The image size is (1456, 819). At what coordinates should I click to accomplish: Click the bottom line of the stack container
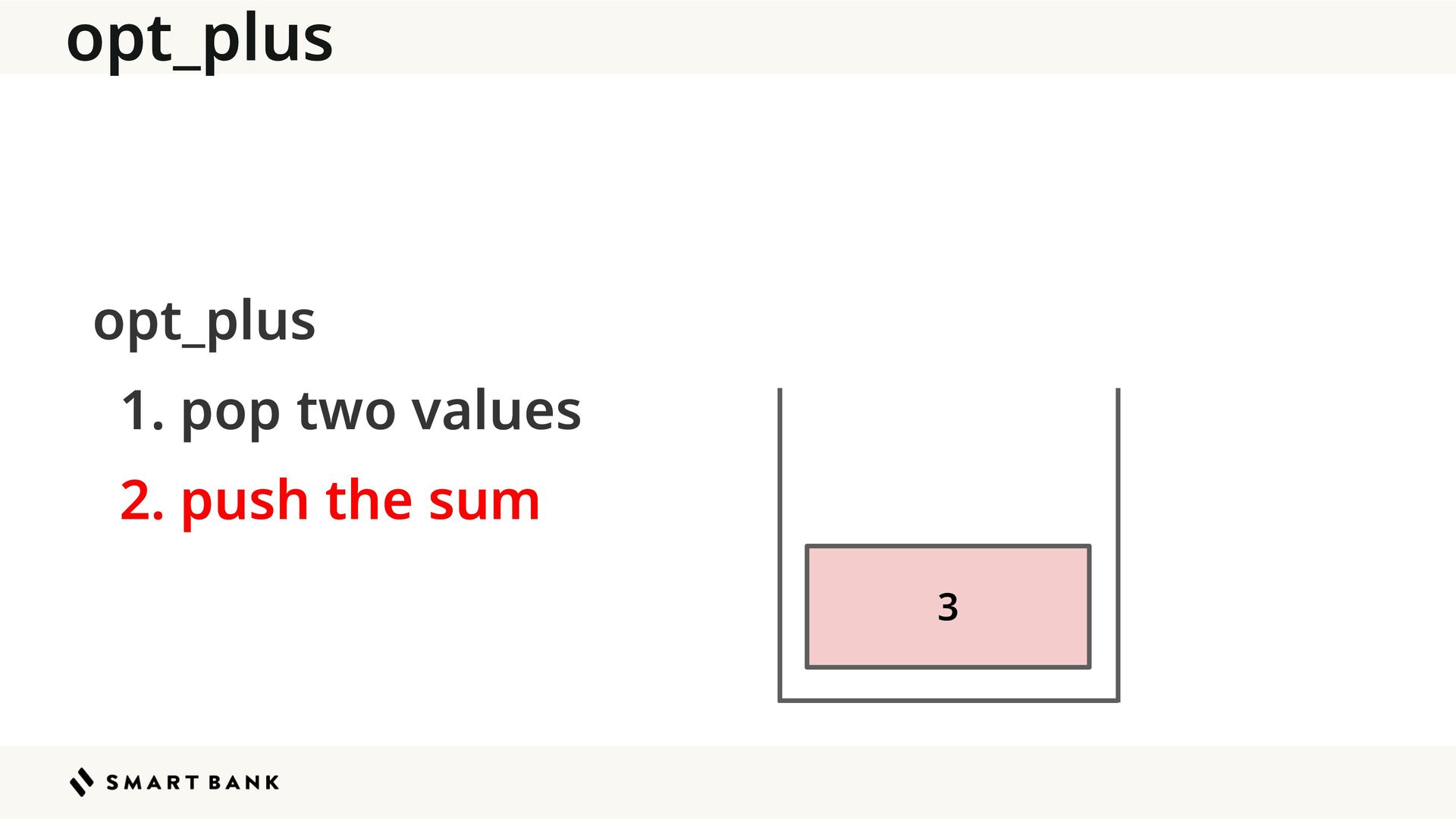pos(948,700)
